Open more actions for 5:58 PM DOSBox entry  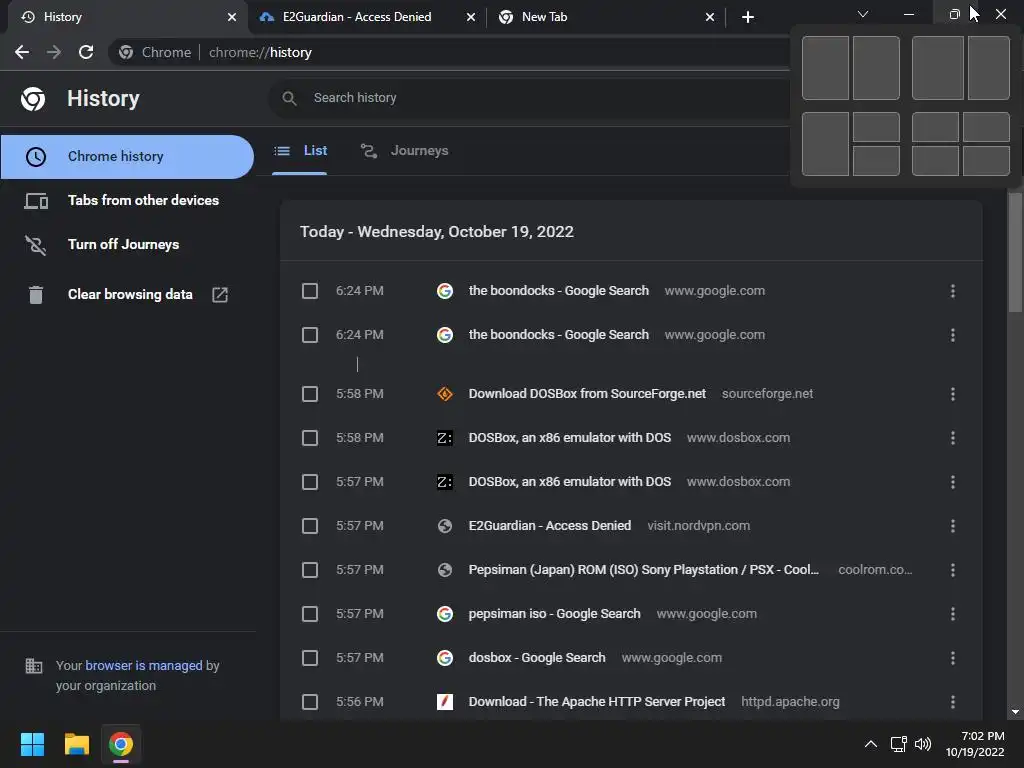tap(953, 438)
